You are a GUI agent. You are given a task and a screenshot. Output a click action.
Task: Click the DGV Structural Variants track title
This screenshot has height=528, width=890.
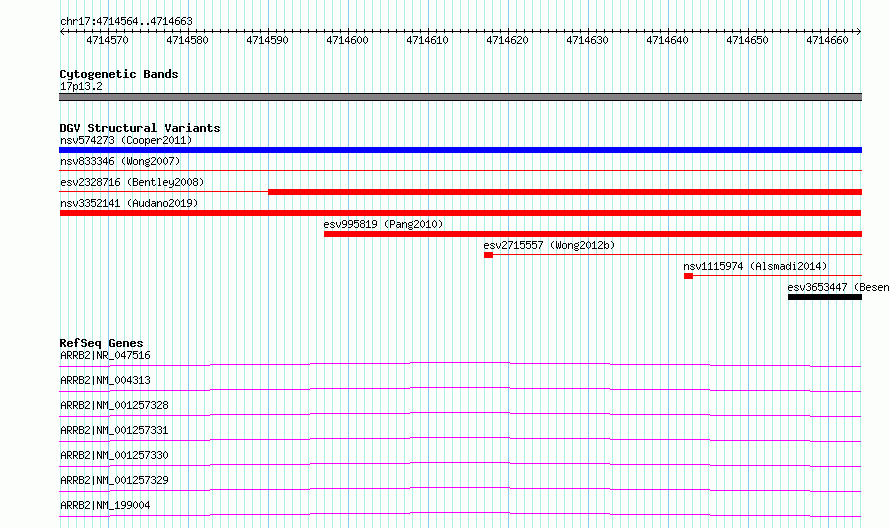[140, 128]
